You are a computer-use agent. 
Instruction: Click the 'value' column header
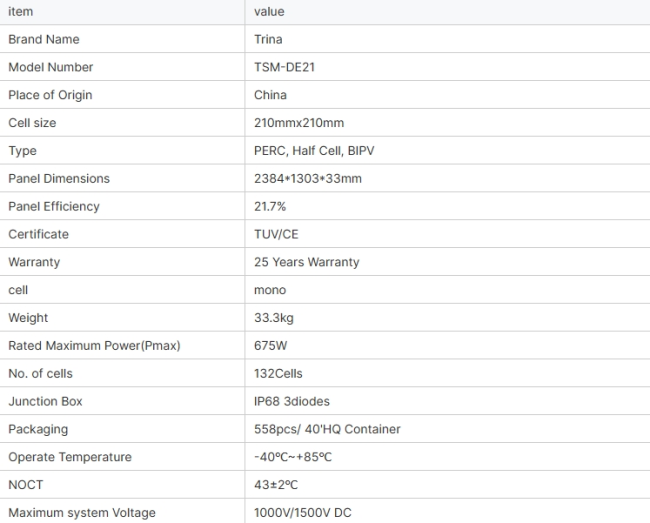tap(269, 12)
